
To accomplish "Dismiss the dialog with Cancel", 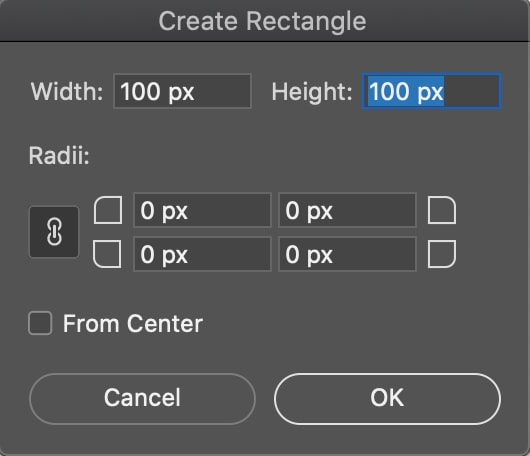I will (142, 399).
